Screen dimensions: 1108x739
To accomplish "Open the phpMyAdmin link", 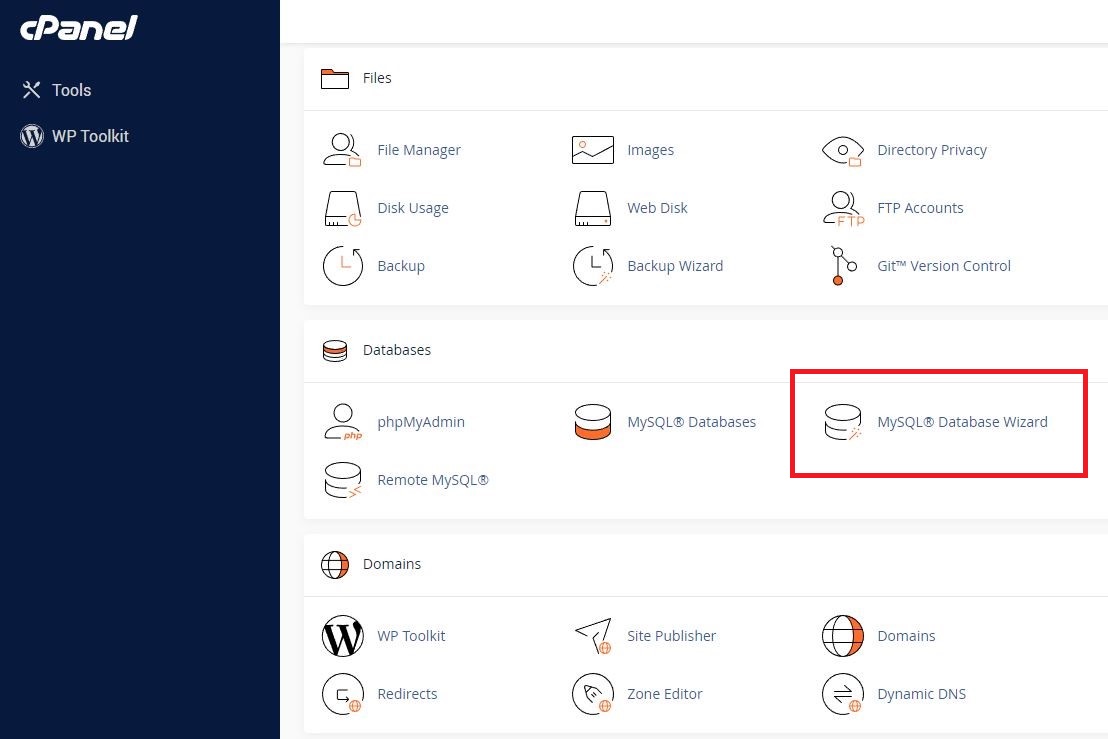I will point(421,422).
